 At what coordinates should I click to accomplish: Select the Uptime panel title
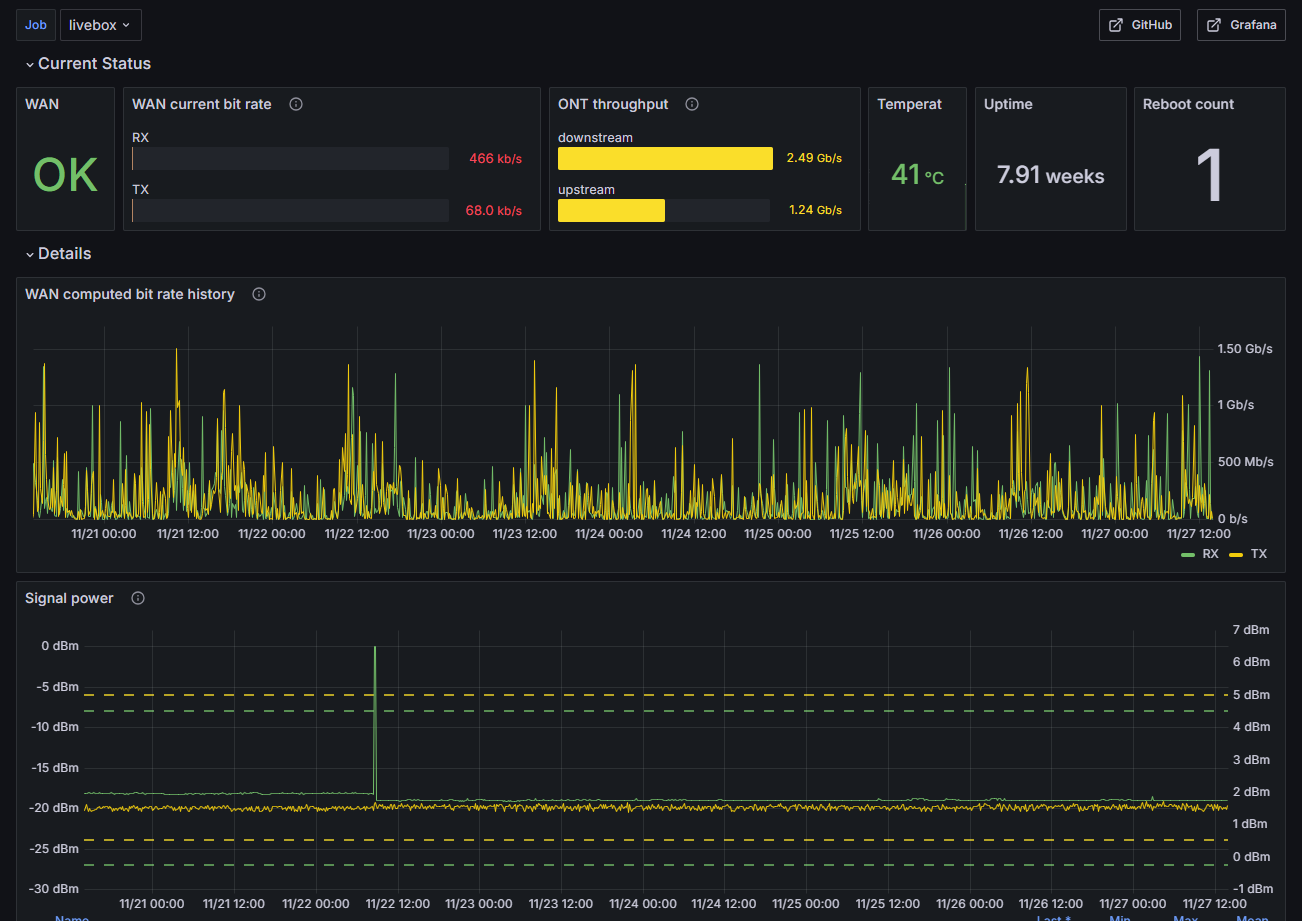[x=1008, y=104]
